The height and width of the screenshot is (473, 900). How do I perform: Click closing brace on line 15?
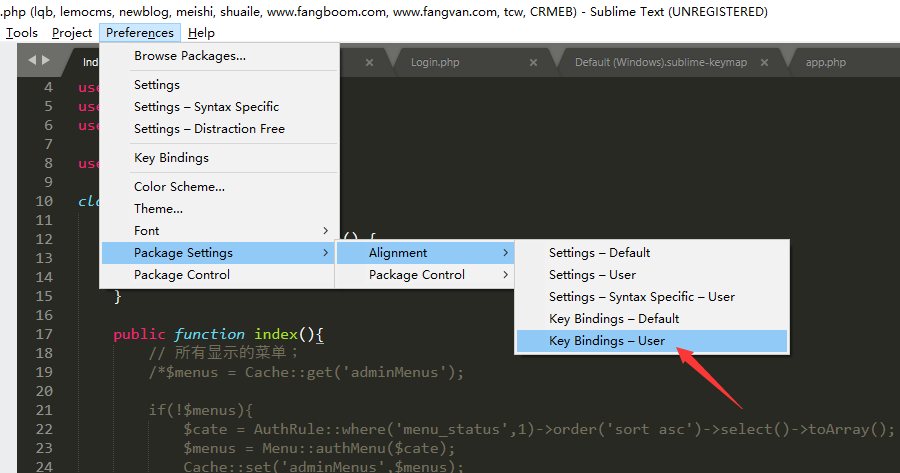coord(118,296)
